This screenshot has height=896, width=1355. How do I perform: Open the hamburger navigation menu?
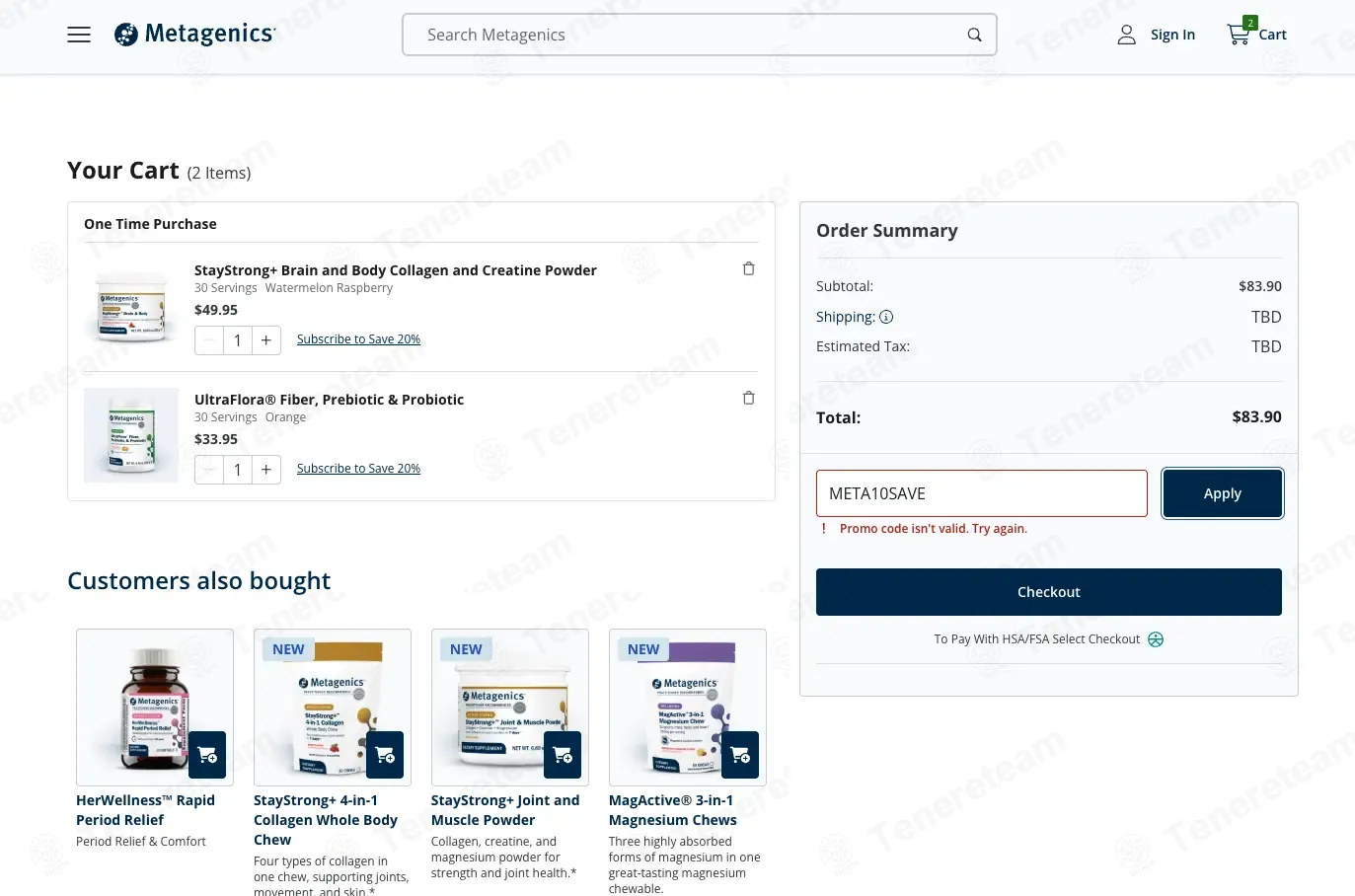pyautogui.click(x=79, y=35)
